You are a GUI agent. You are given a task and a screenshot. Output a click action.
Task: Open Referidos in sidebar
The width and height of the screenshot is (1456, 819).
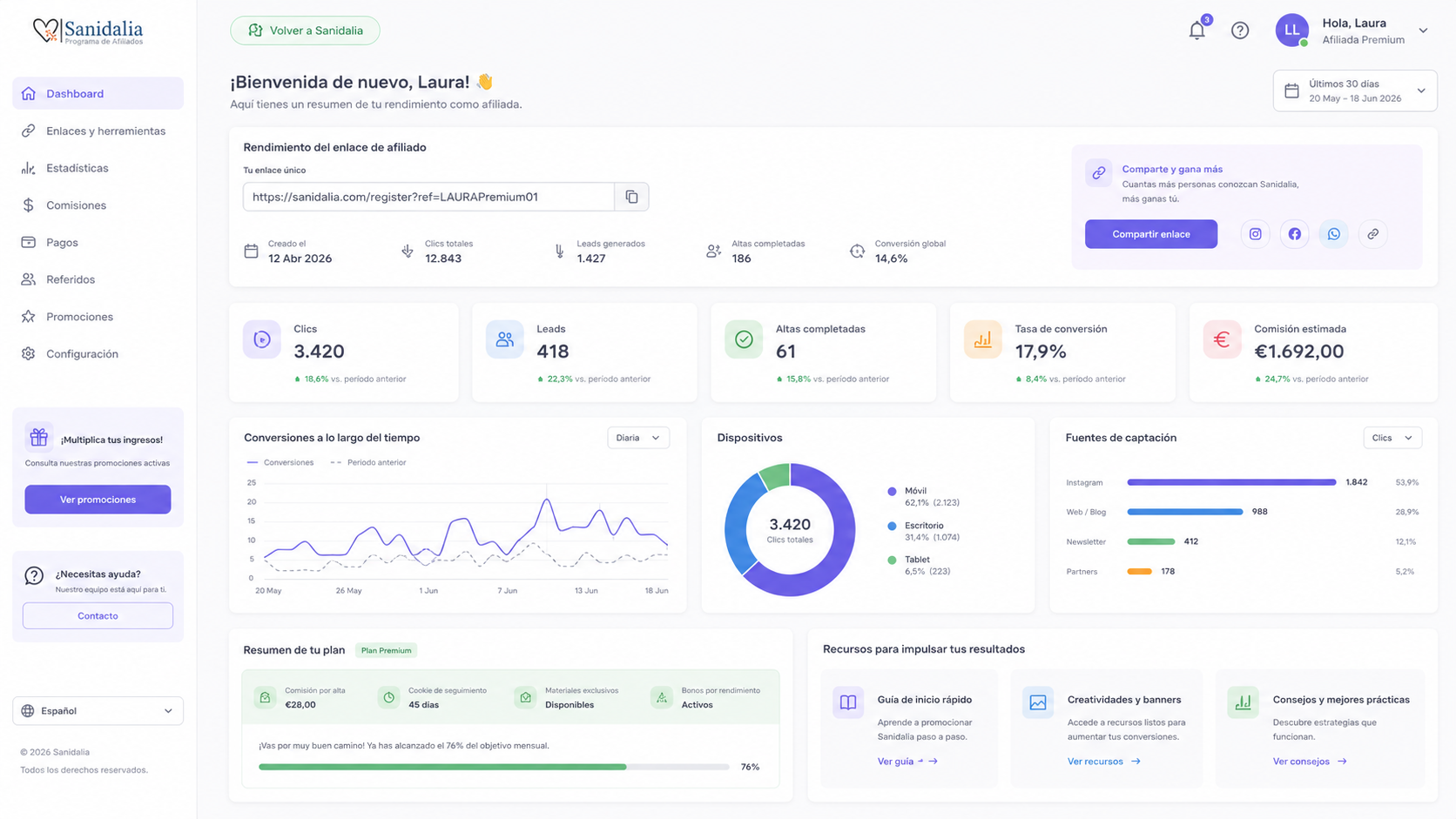[98, 279]
